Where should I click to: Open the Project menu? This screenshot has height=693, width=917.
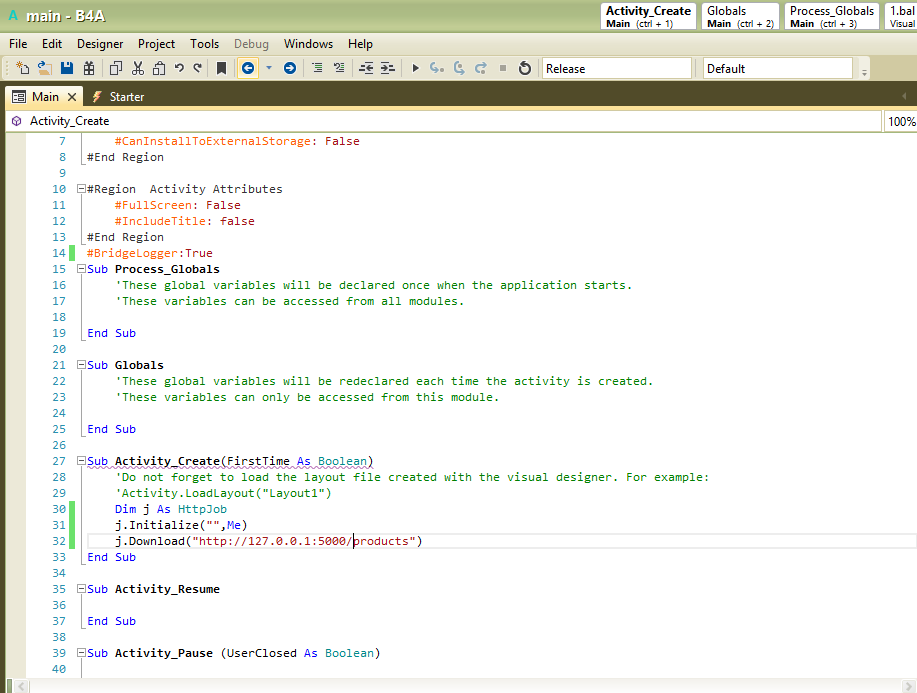pos(156,44)
